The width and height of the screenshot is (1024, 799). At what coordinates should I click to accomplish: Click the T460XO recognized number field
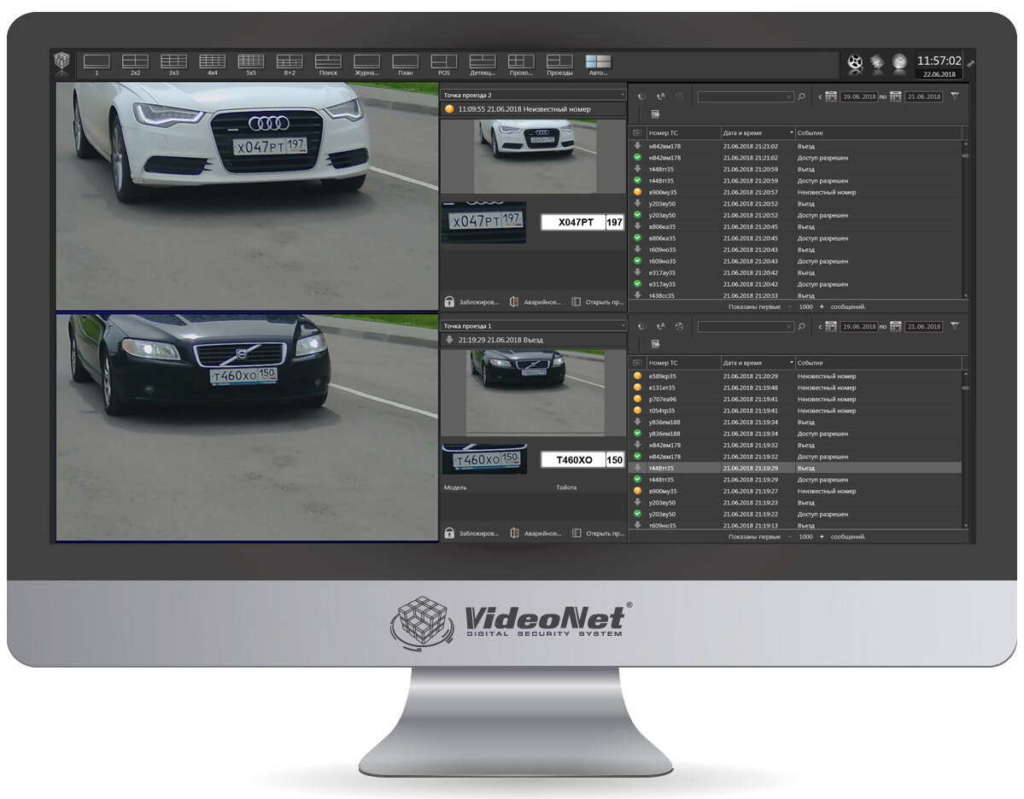573,460
